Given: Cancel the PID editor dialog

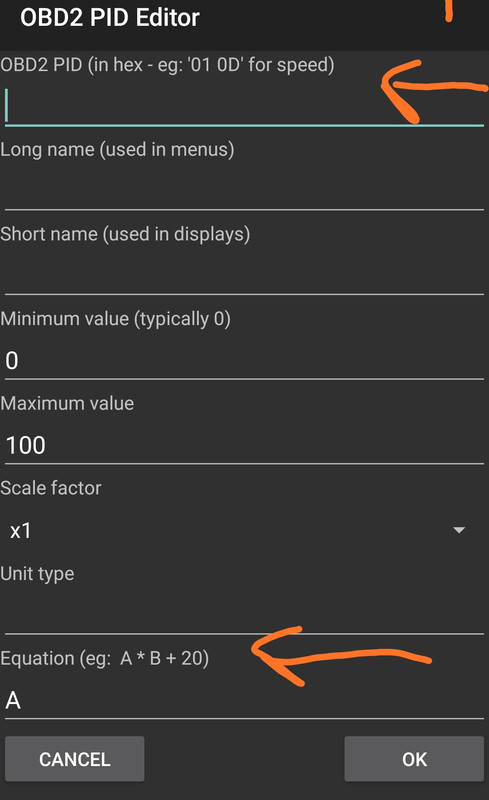Looking at the screenshot, I should tap(75, 759).
